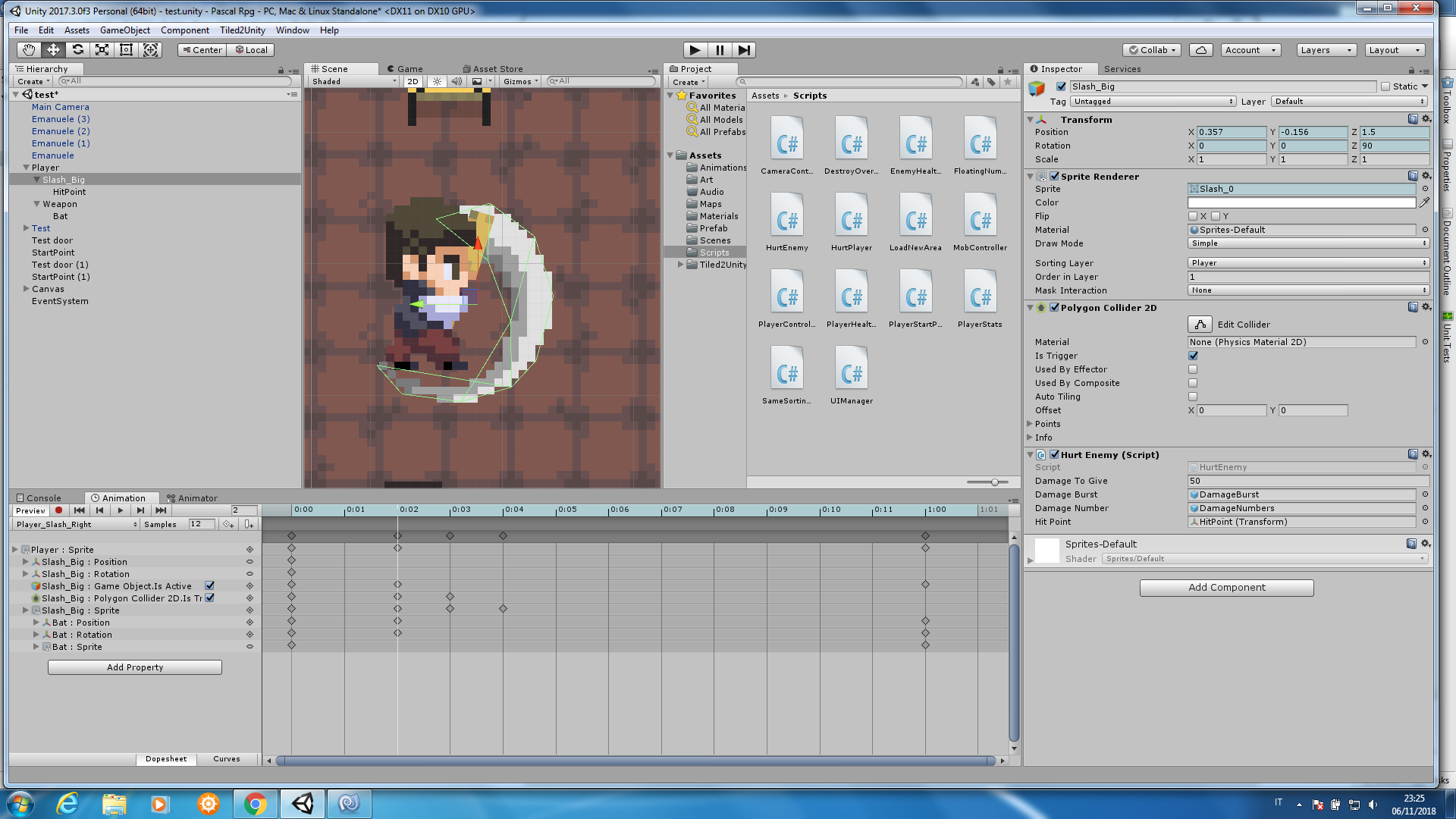This screenshot has width=1456, height=819.
Task: Click the Add Component button
Action: tap(1227, 588)
